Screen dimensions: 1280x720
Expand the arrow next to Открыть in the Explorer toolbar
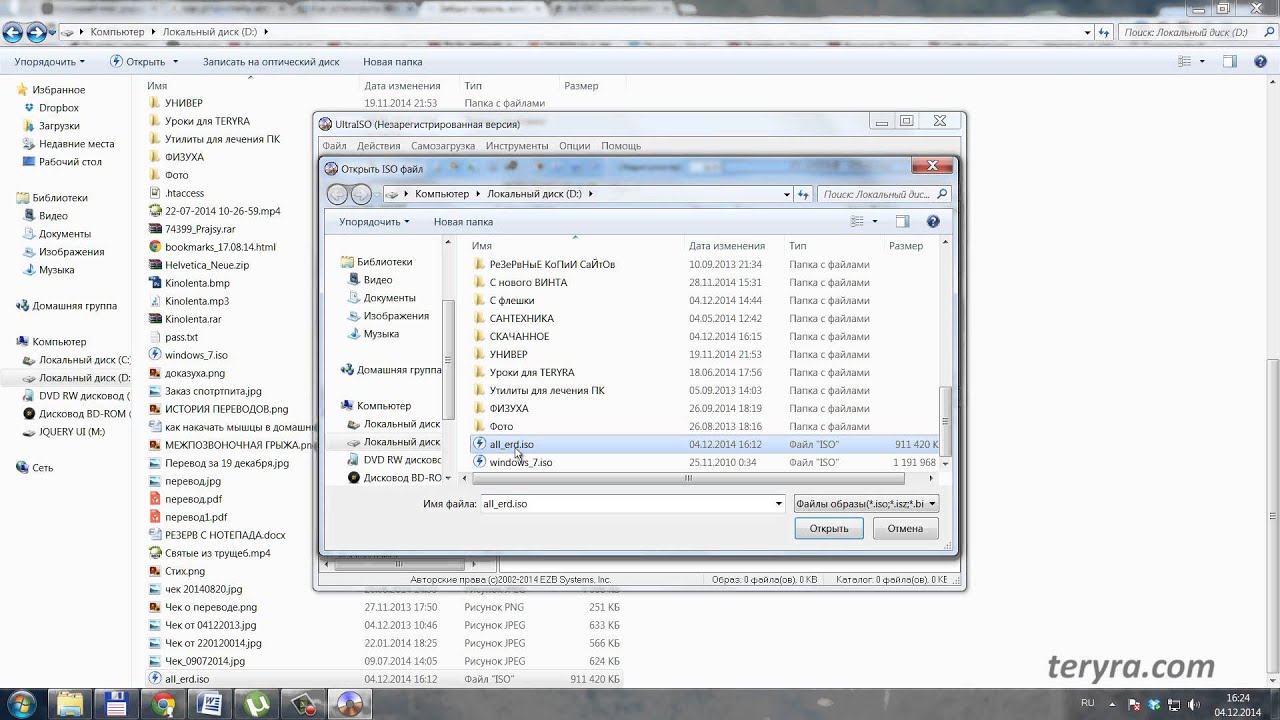coord(175,61)
